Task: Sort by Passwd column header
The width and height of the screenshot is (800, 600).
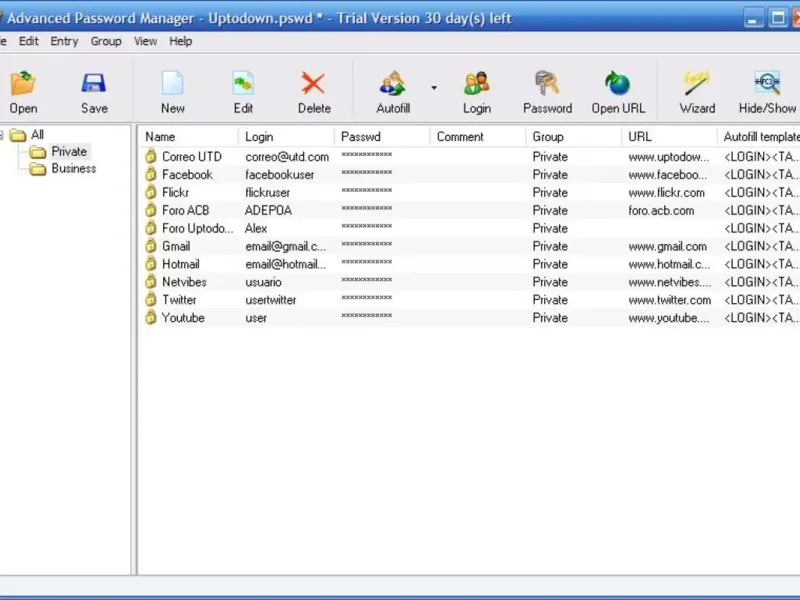Action: click(382, 137)
